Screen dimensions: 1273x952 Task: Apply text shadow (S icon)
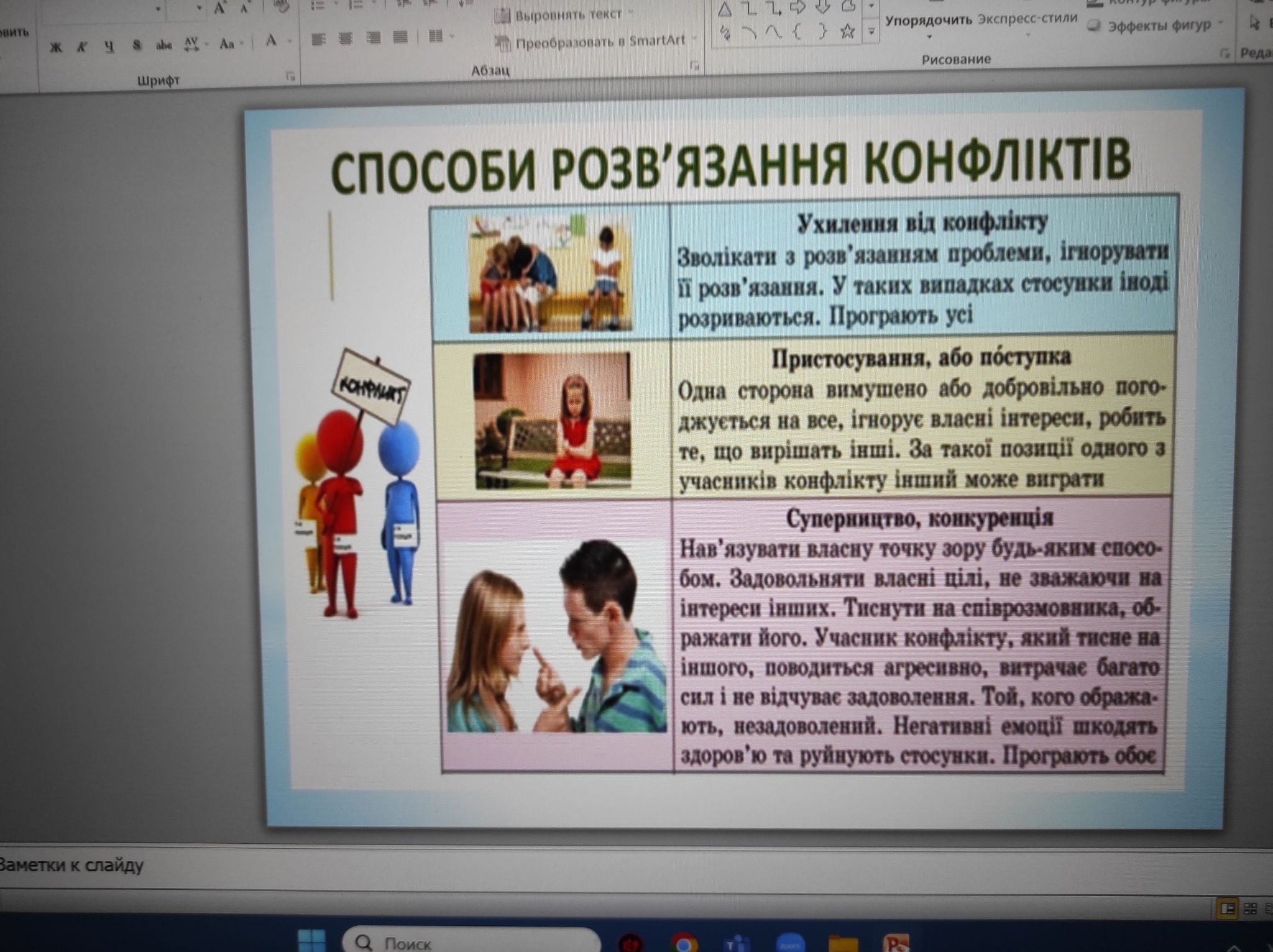click(x=137, y=45)
